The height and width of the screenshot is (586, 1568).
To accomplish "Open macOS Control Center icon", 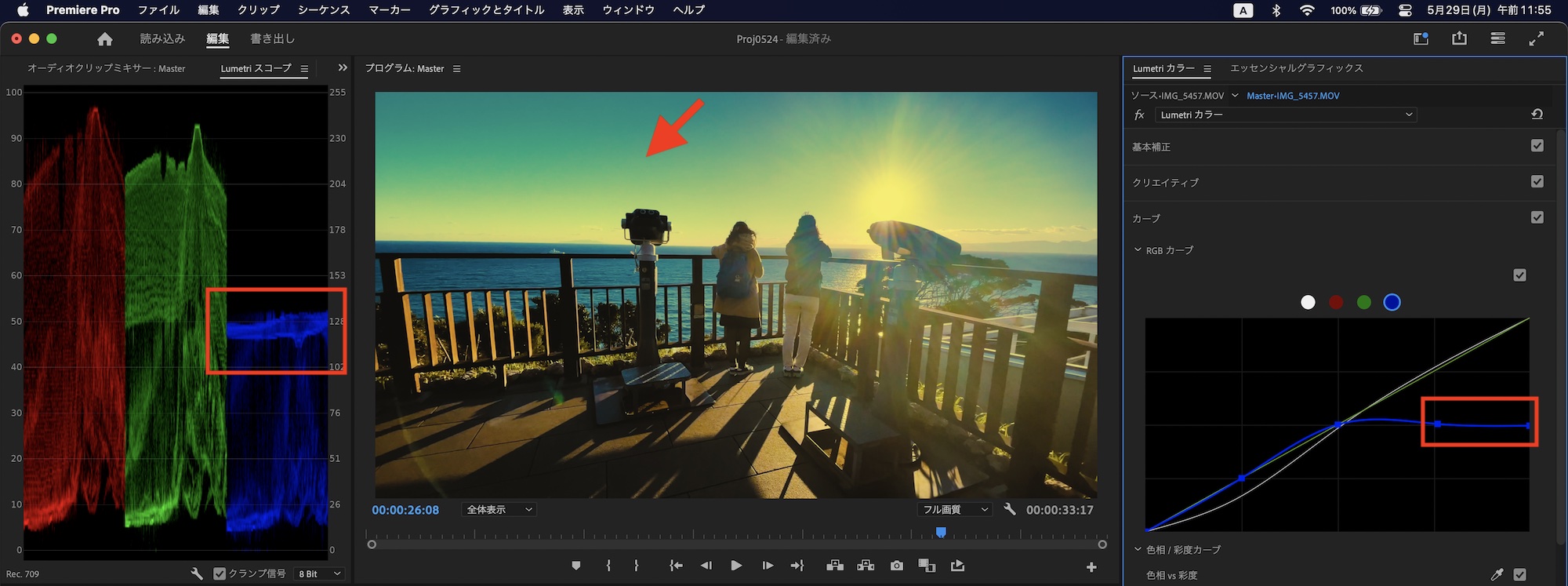I will click(1405, 10).
